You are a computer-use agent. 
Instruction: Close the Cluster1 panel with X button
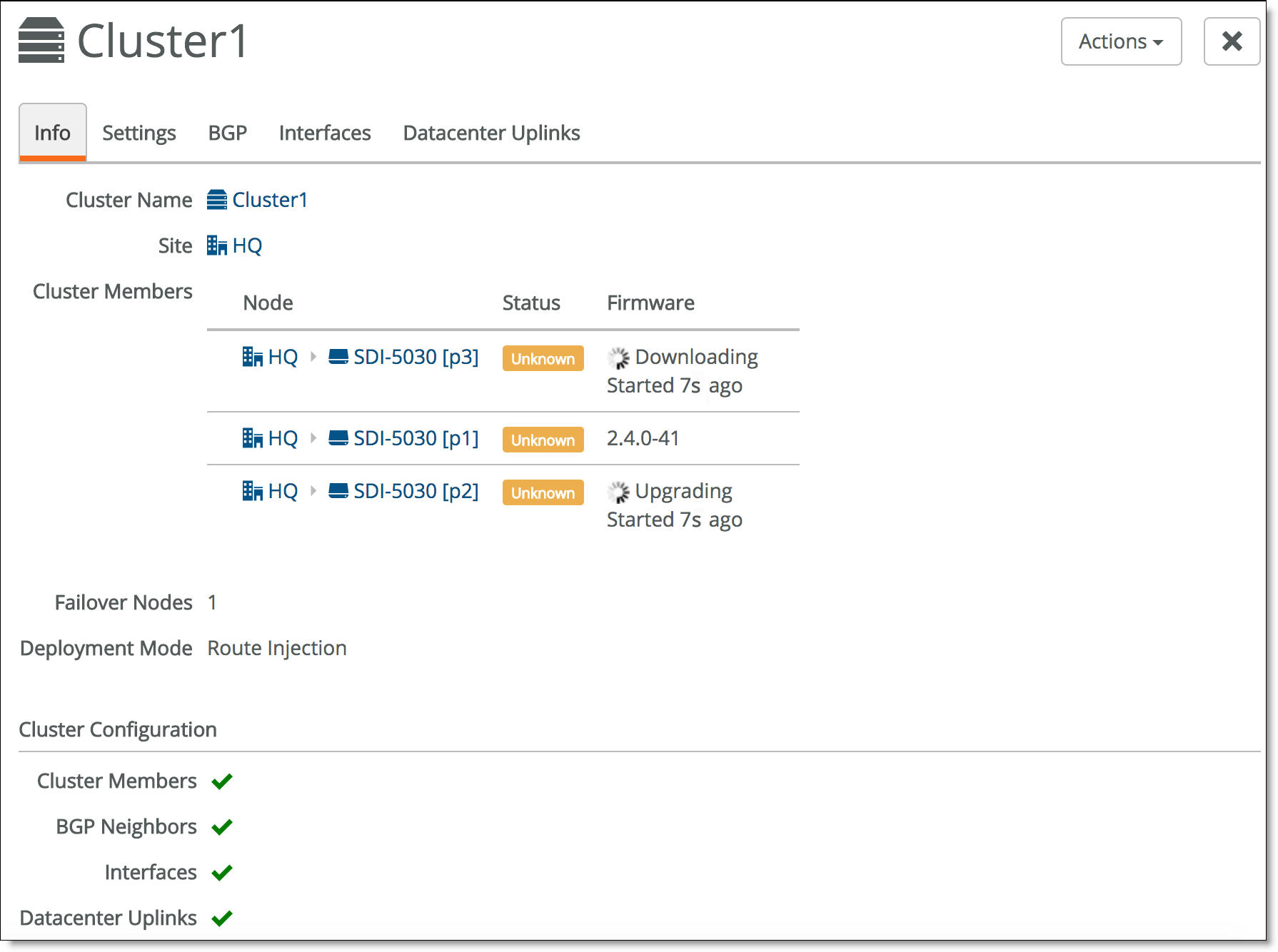(x=1232, y=41)
